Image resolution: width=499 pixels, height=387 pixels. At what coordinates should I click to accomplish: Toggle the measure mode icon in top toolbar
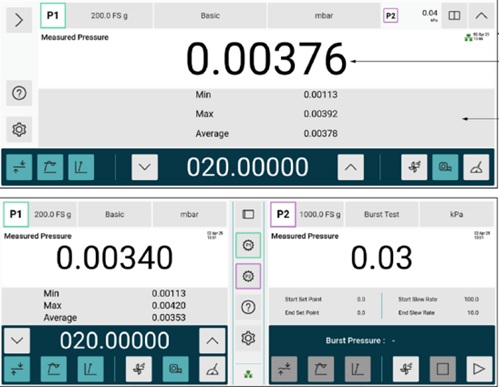pos(81,167)
